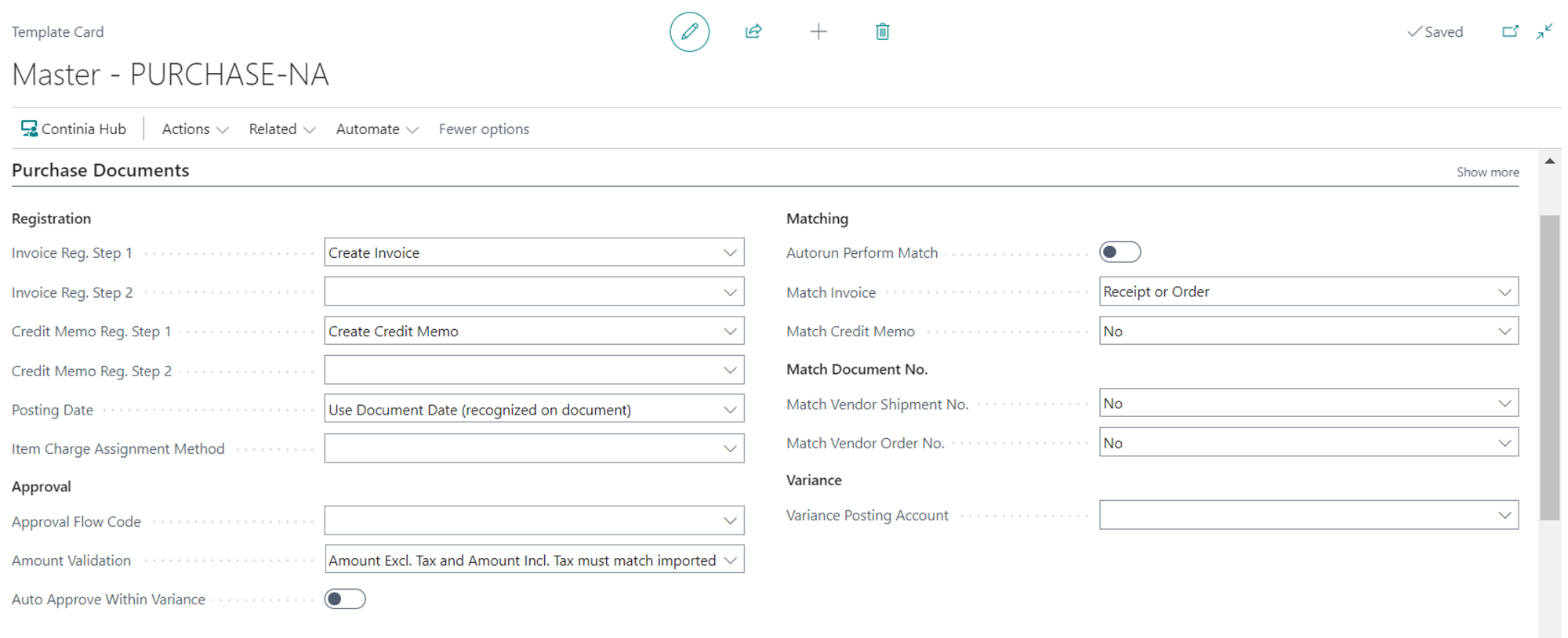The image size is (1568, 638).
Task: Expand Variance Posting Account dropdown
Action: point(1504,516)
